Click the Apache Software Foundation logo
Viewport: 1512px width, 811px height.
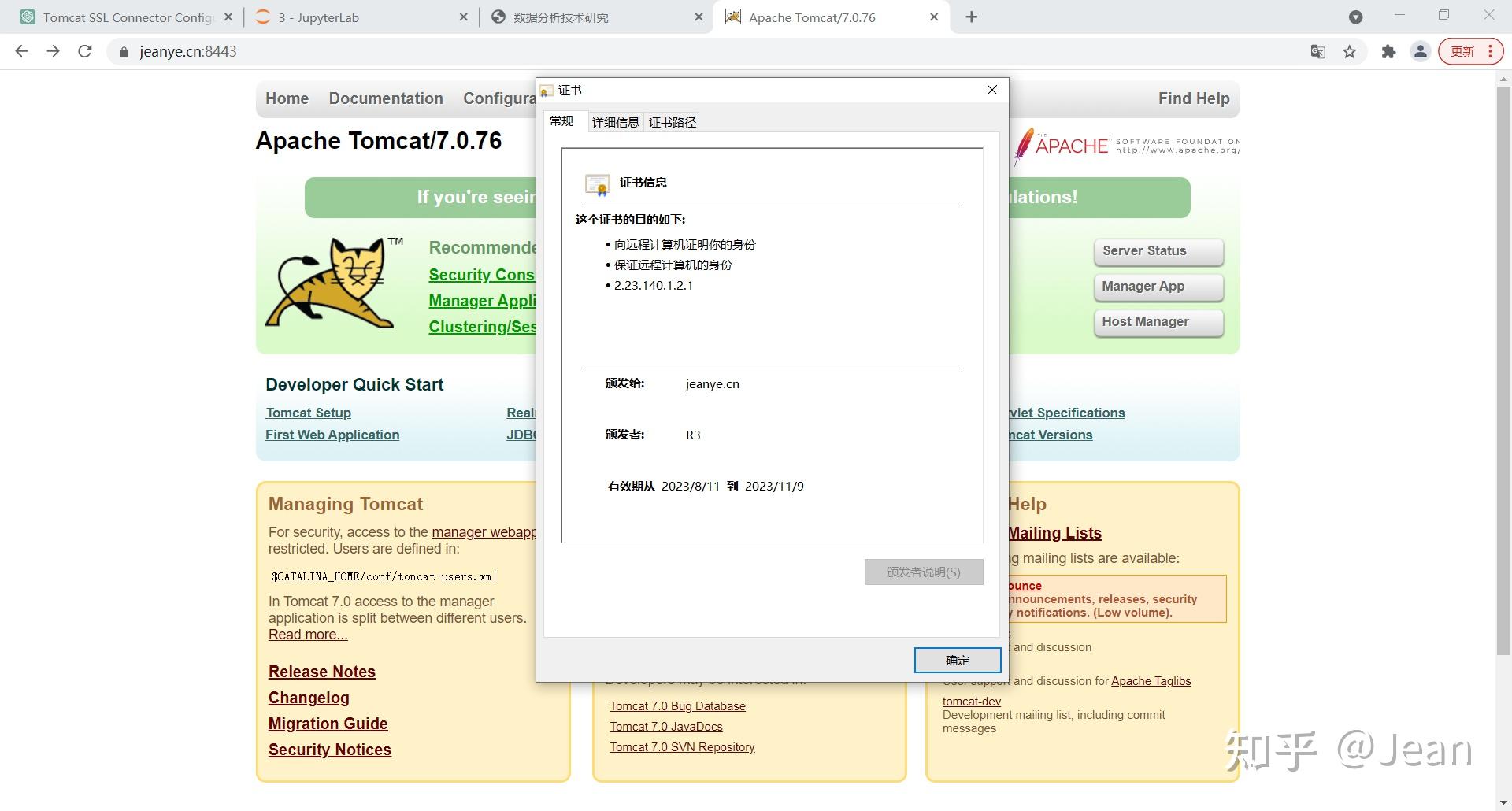pos(1127,146)
